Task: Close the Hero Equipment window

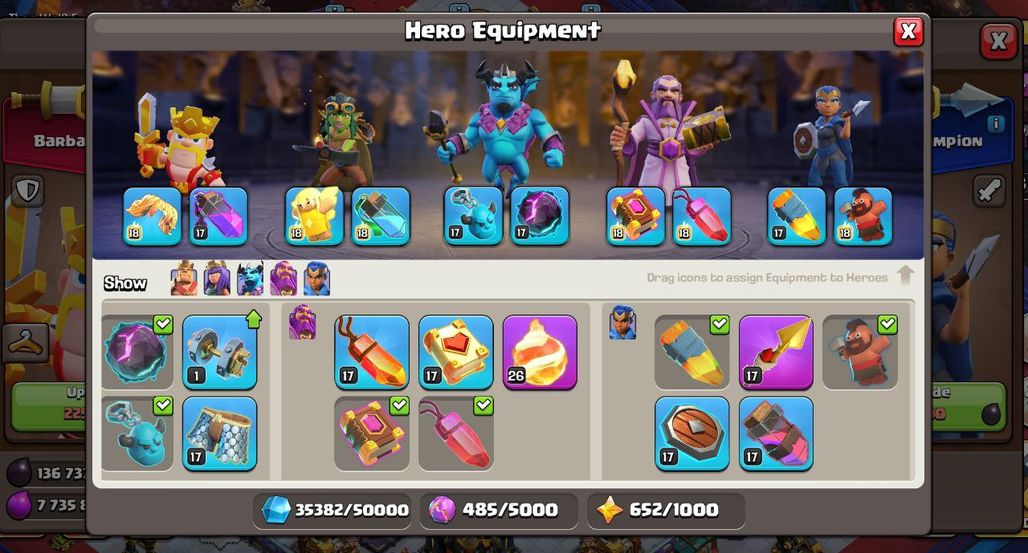Action: click(908, 31)
